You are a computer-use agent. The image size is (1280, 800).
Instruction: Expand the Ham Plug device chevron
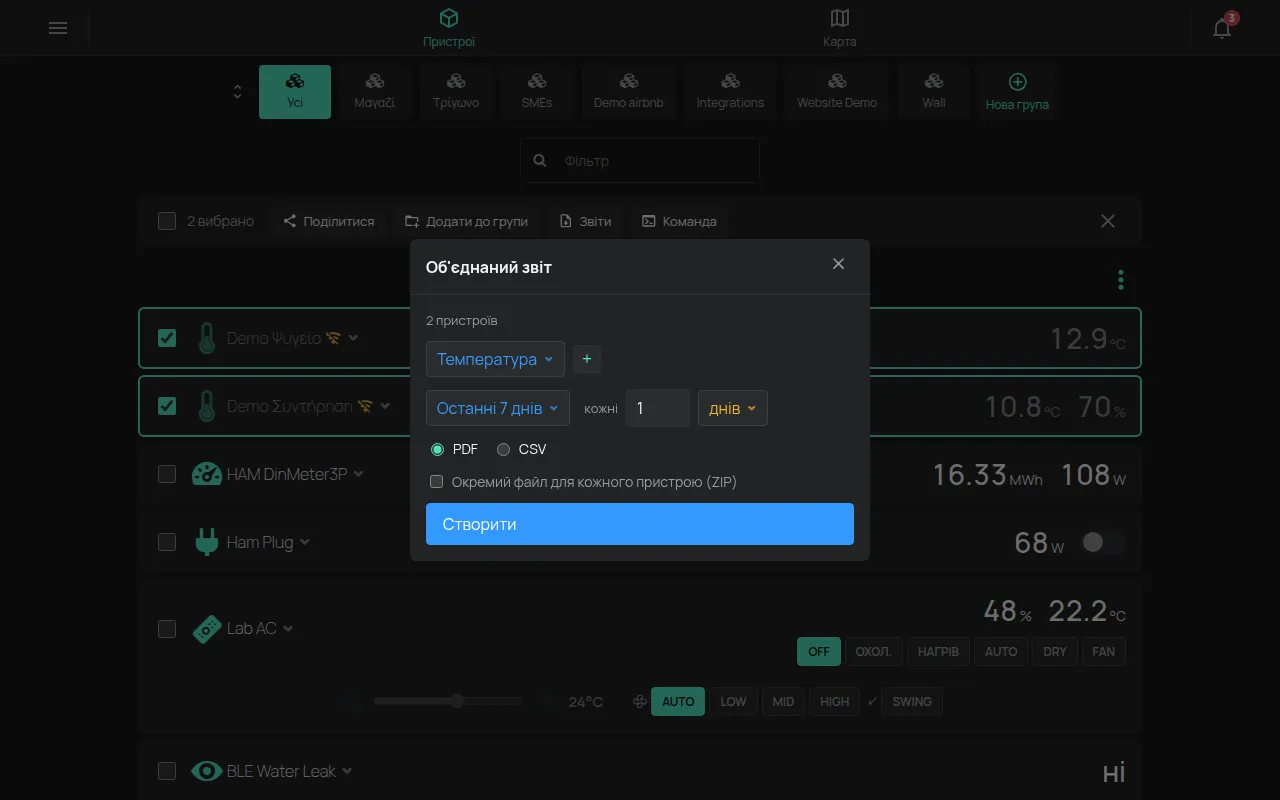pyautogui.click(x=305, y=542)
